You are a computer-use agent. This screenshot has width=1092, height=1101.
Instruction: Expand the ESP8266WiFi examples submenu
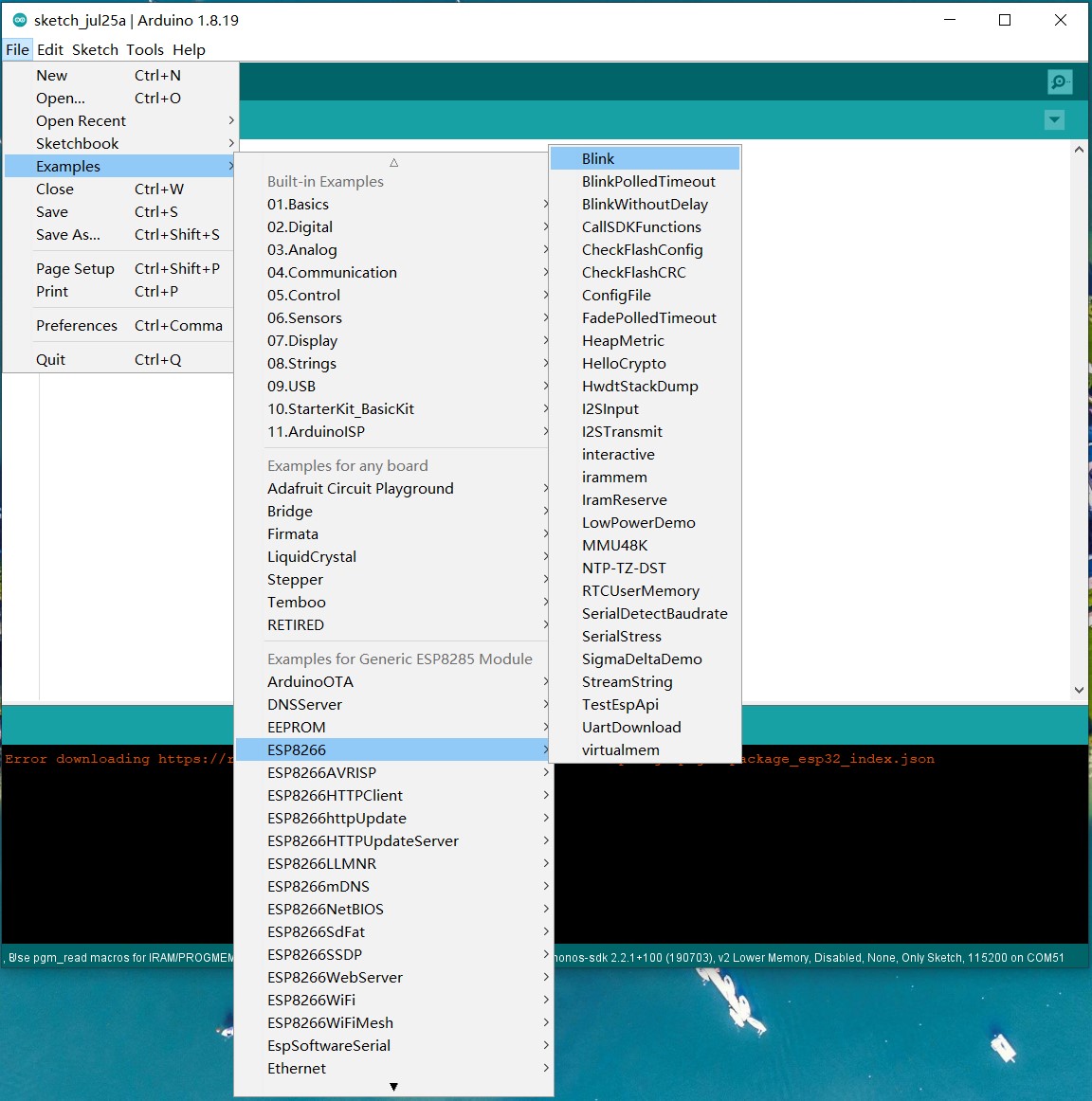coord(393,1000)
